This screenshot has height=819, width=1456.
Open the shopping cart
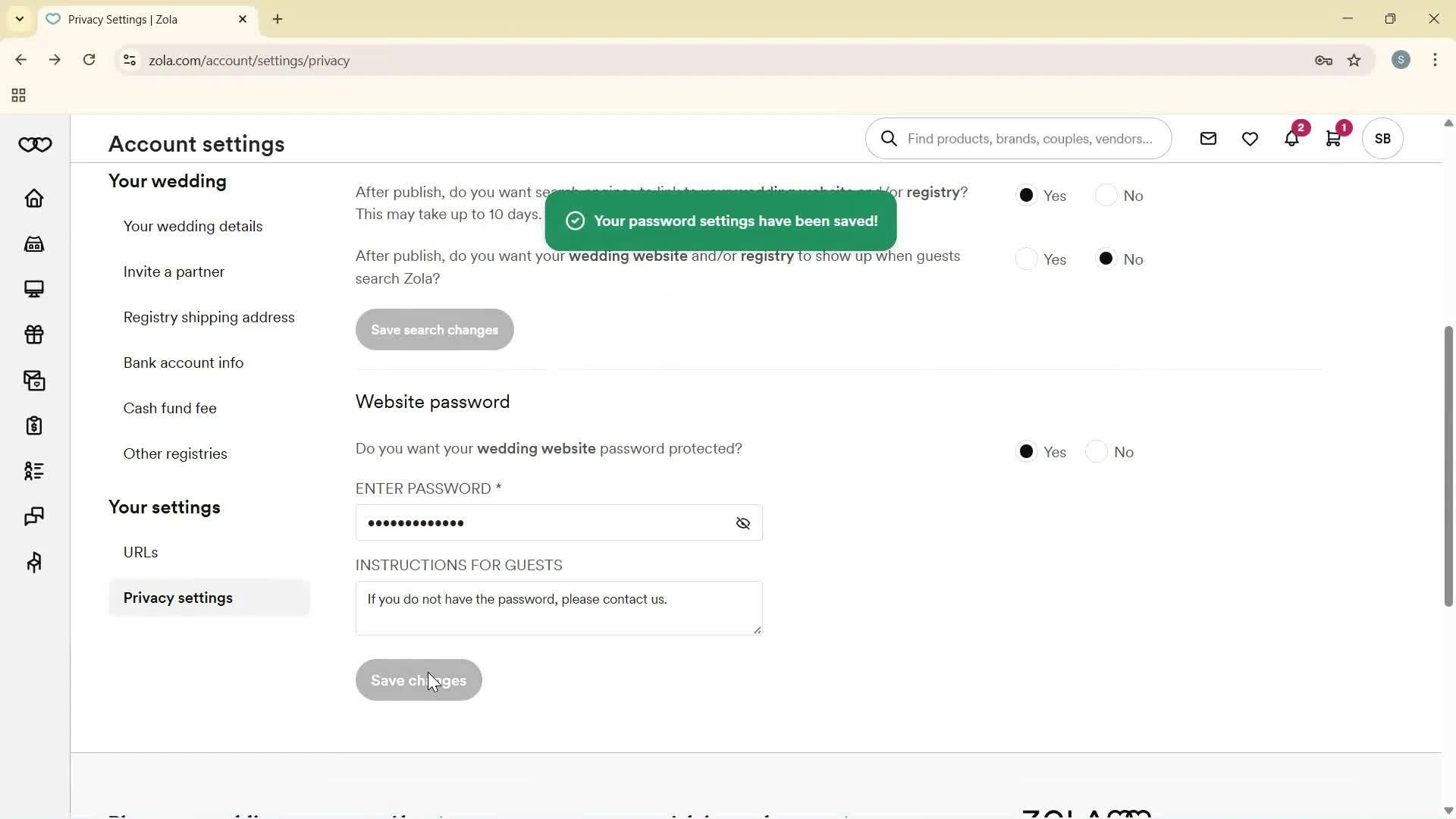click(x=1335, y=139)
